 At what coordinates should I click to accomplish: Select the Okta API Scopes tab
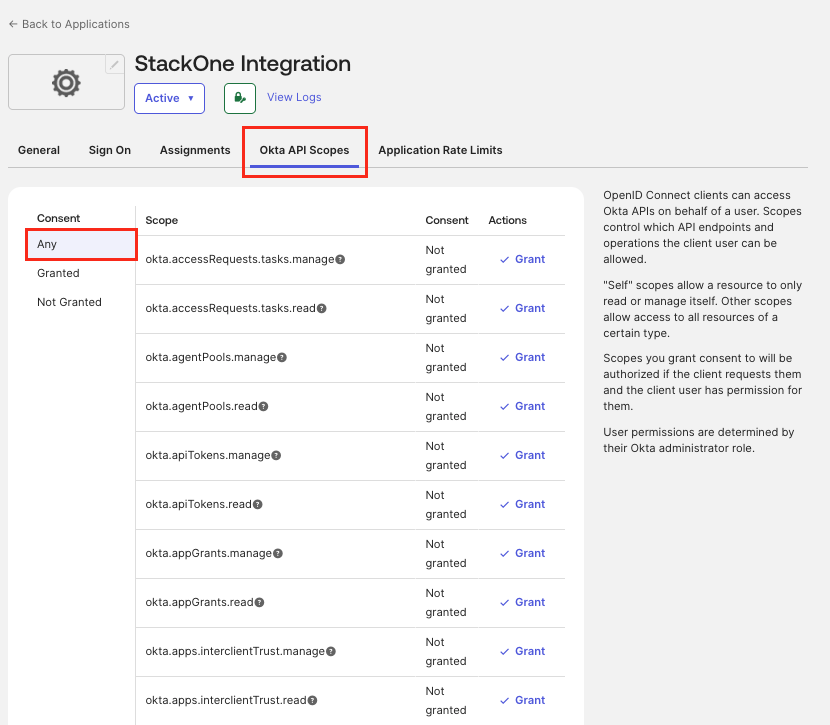coord(304,150)
